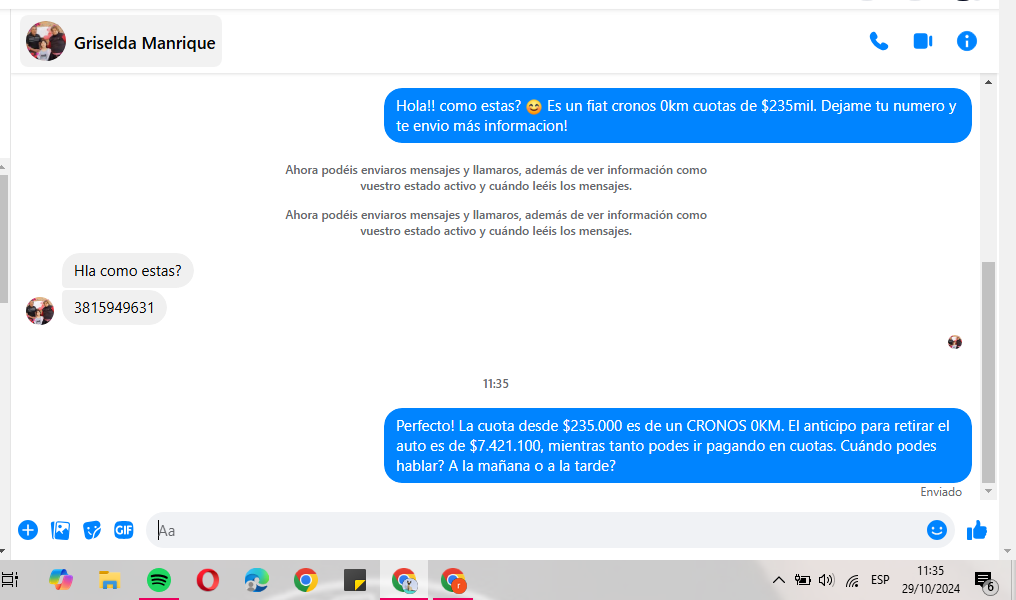
Task: Open the emoji picker
Action: 936,530
